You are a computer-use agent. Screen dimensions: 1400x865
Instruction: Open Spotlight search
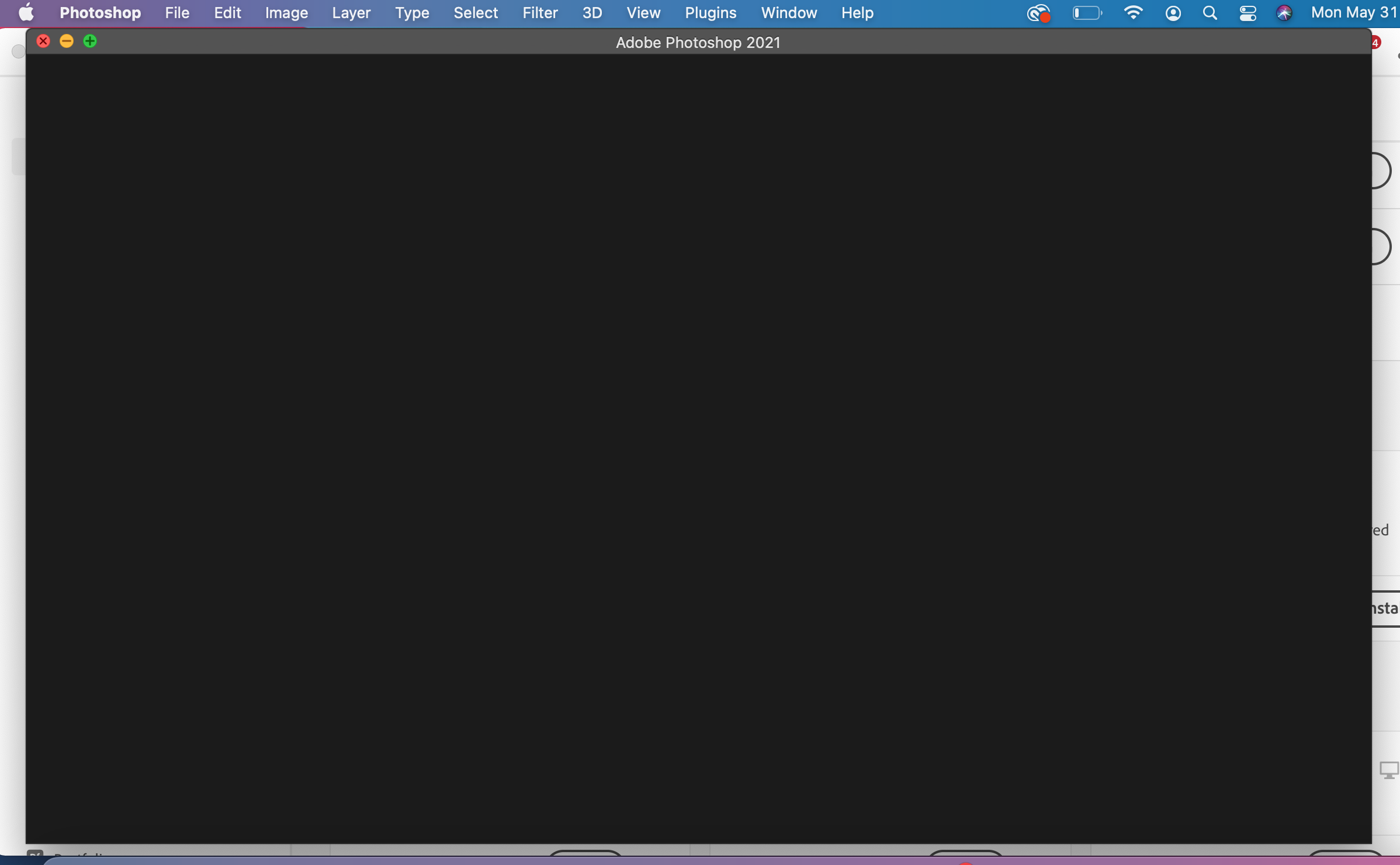(x=1210, y=12)
